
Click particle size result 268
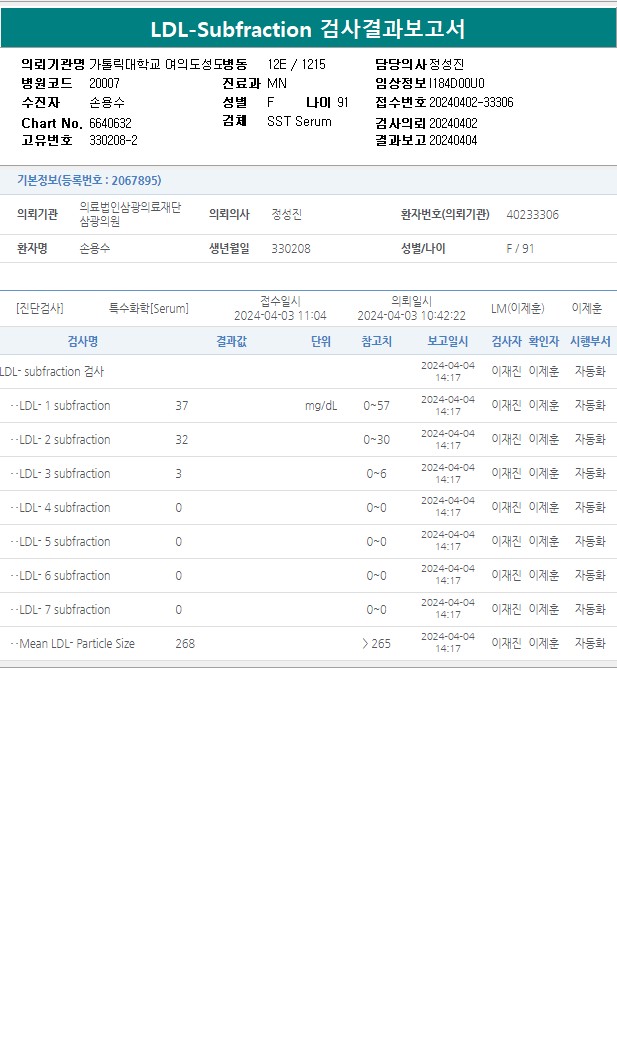185,643
